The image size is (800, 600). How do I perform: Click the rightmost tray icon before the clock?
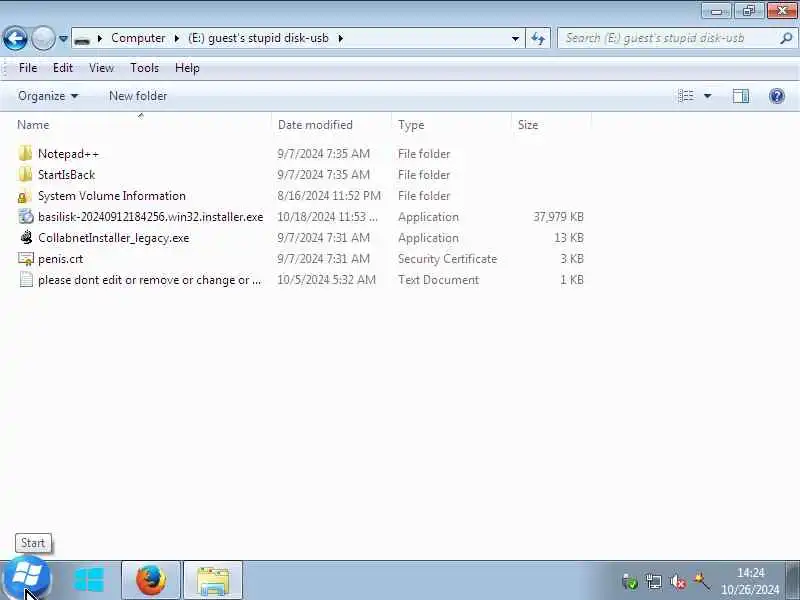[702, 581]
